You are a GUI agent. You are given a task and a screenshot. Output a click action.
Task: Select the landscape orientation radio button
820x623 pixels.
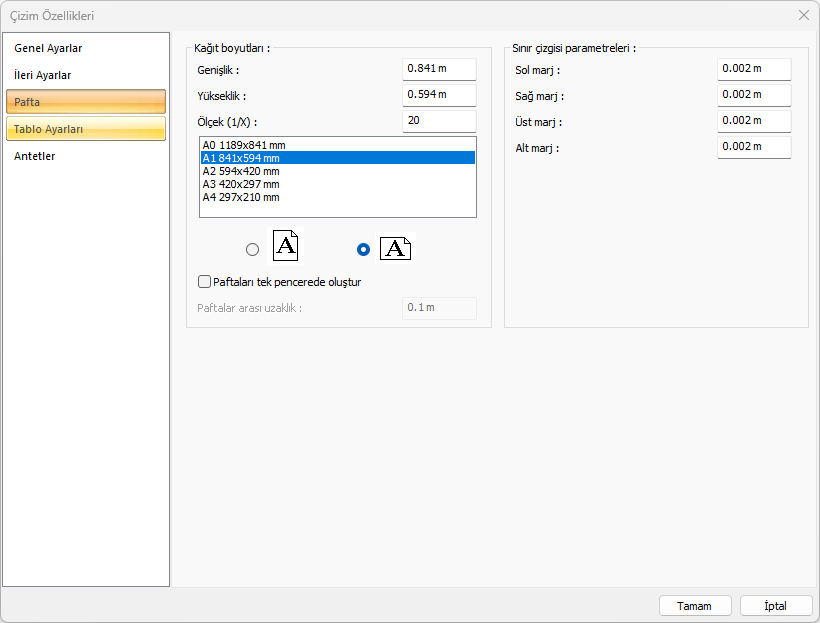click(x=363, y=250)
